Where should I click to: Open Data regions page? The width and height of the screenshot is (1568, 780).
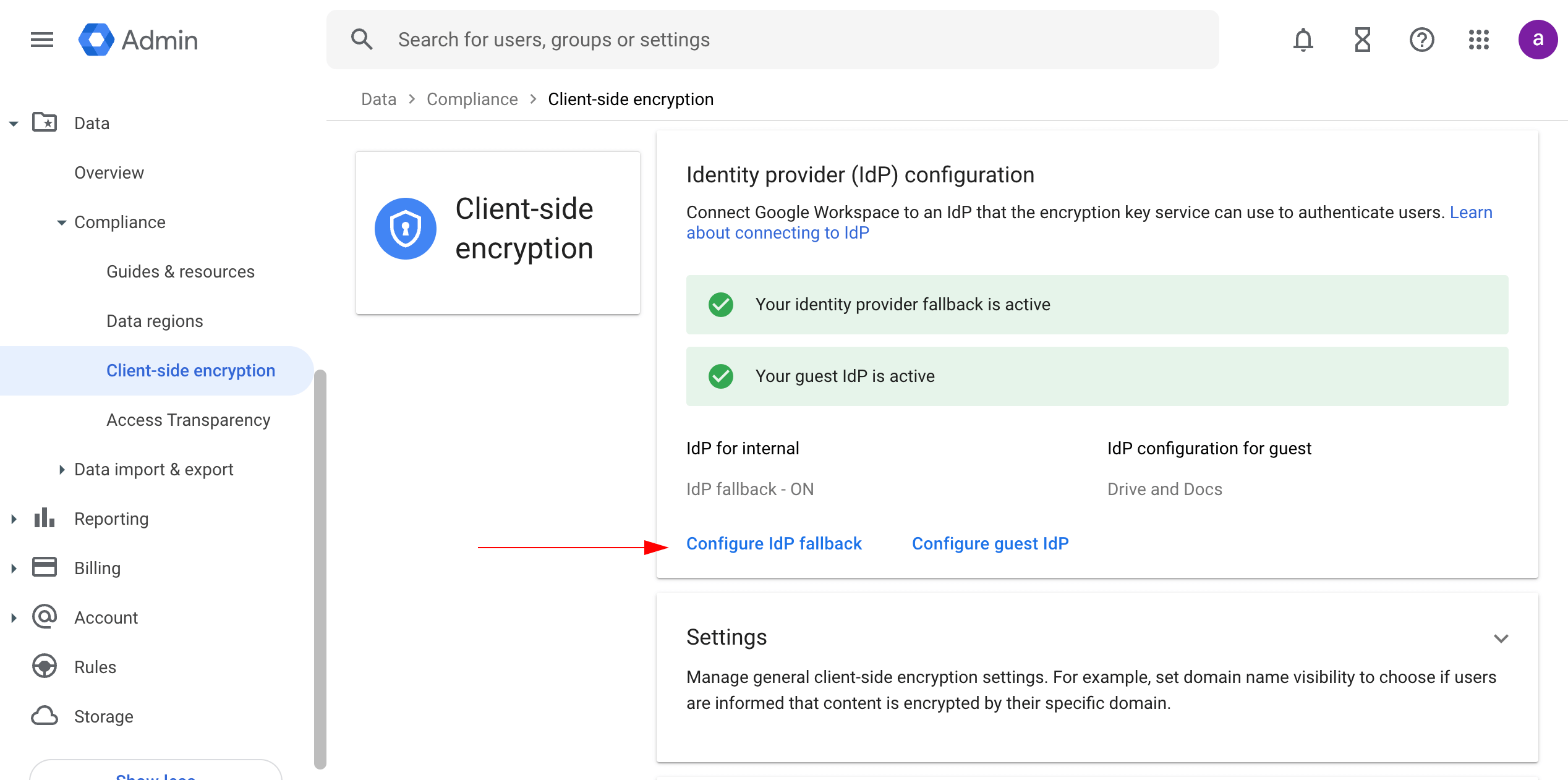pos(155,321)
